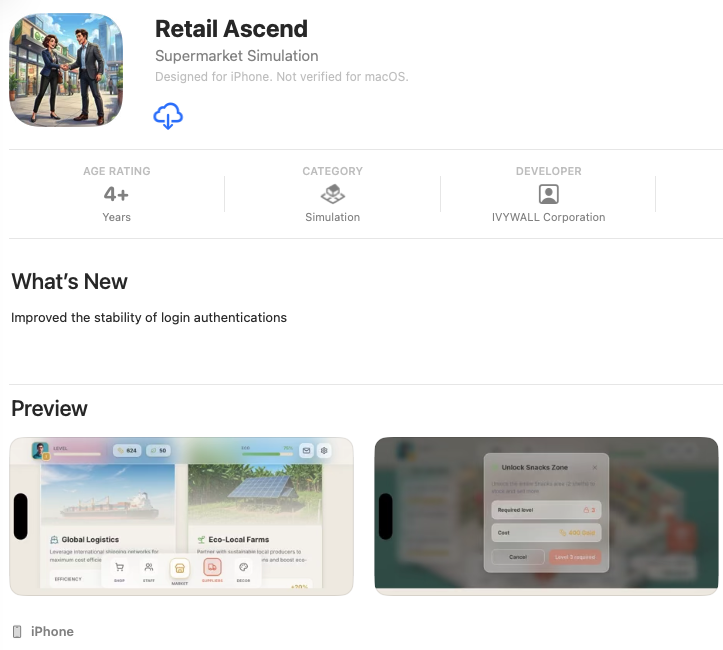Click the AGE RATING label
This screenshot has width=723, height=650.
pos(117,171)
